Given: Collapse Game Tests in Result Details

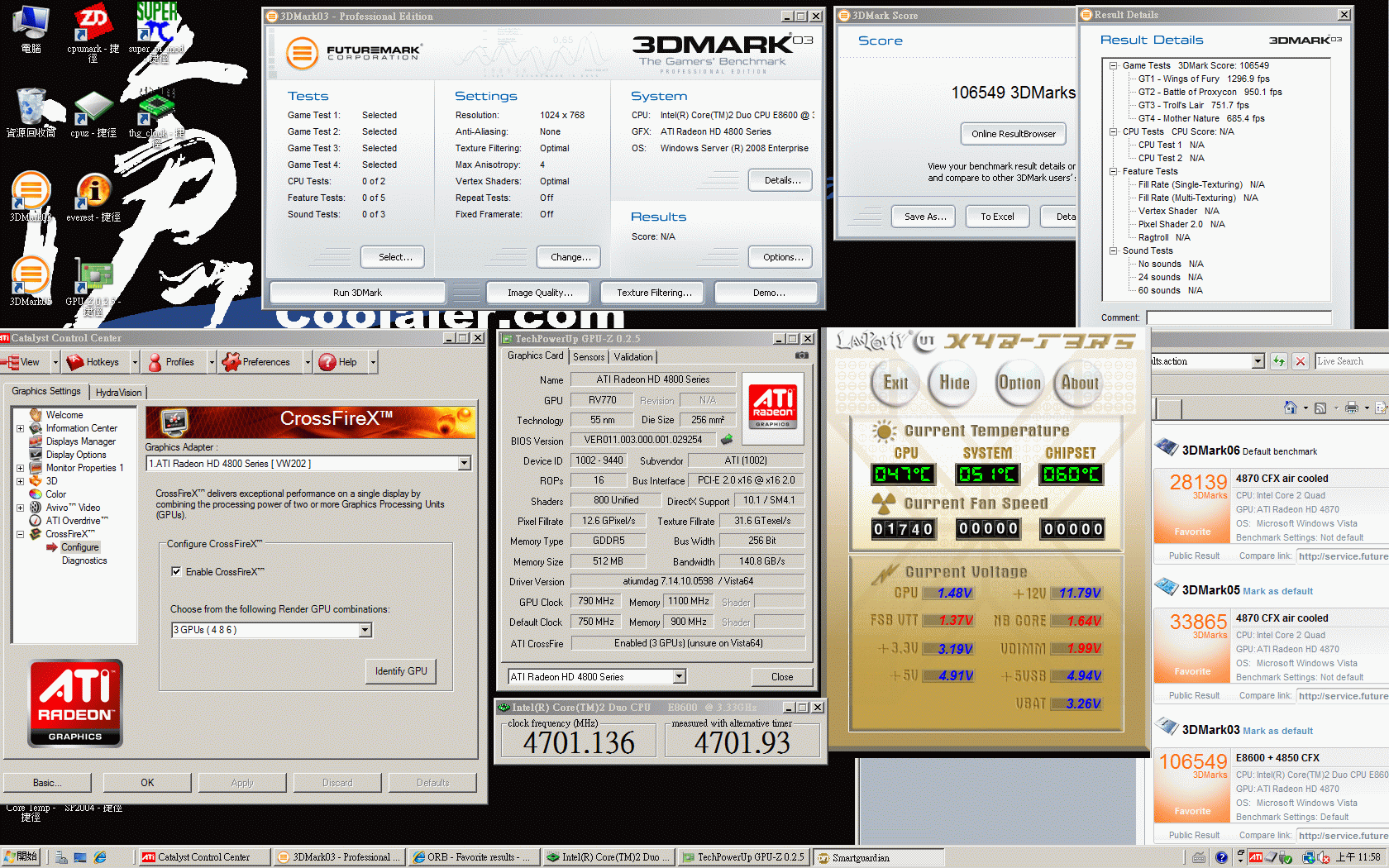Looking at the screenshot, I should pyautogui.click(x=1113, y=65).
